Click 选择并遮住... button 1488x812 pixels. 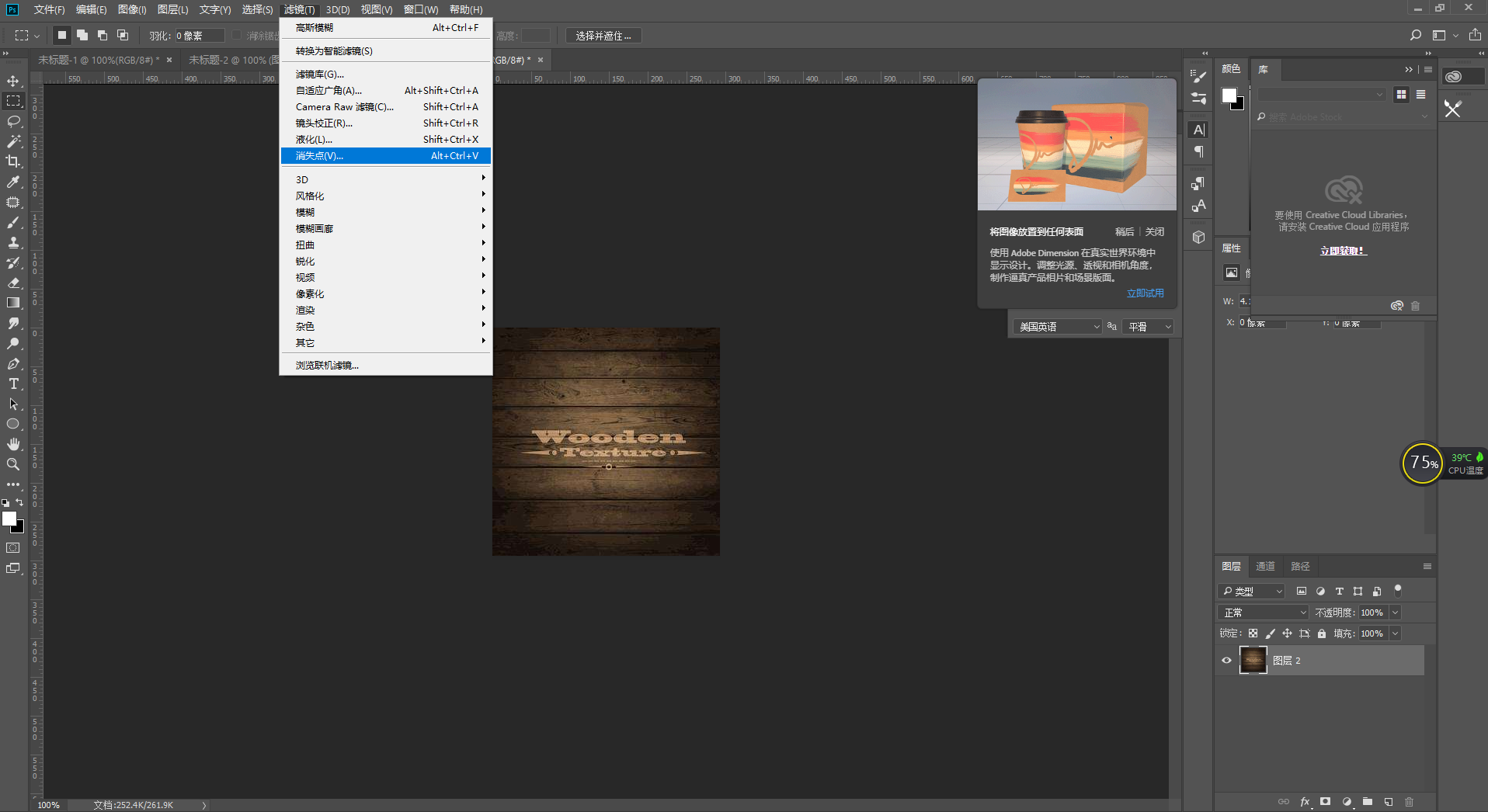tap(603, 36)
